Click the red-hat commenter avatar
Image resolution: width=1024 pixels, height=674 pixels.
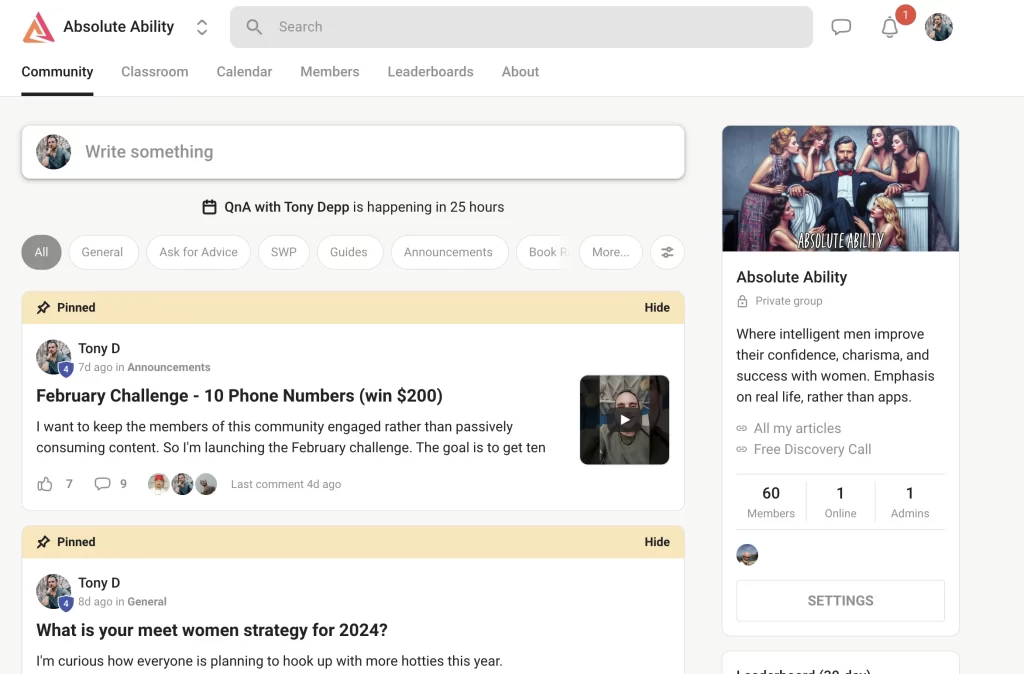click(x=159, y=484)
